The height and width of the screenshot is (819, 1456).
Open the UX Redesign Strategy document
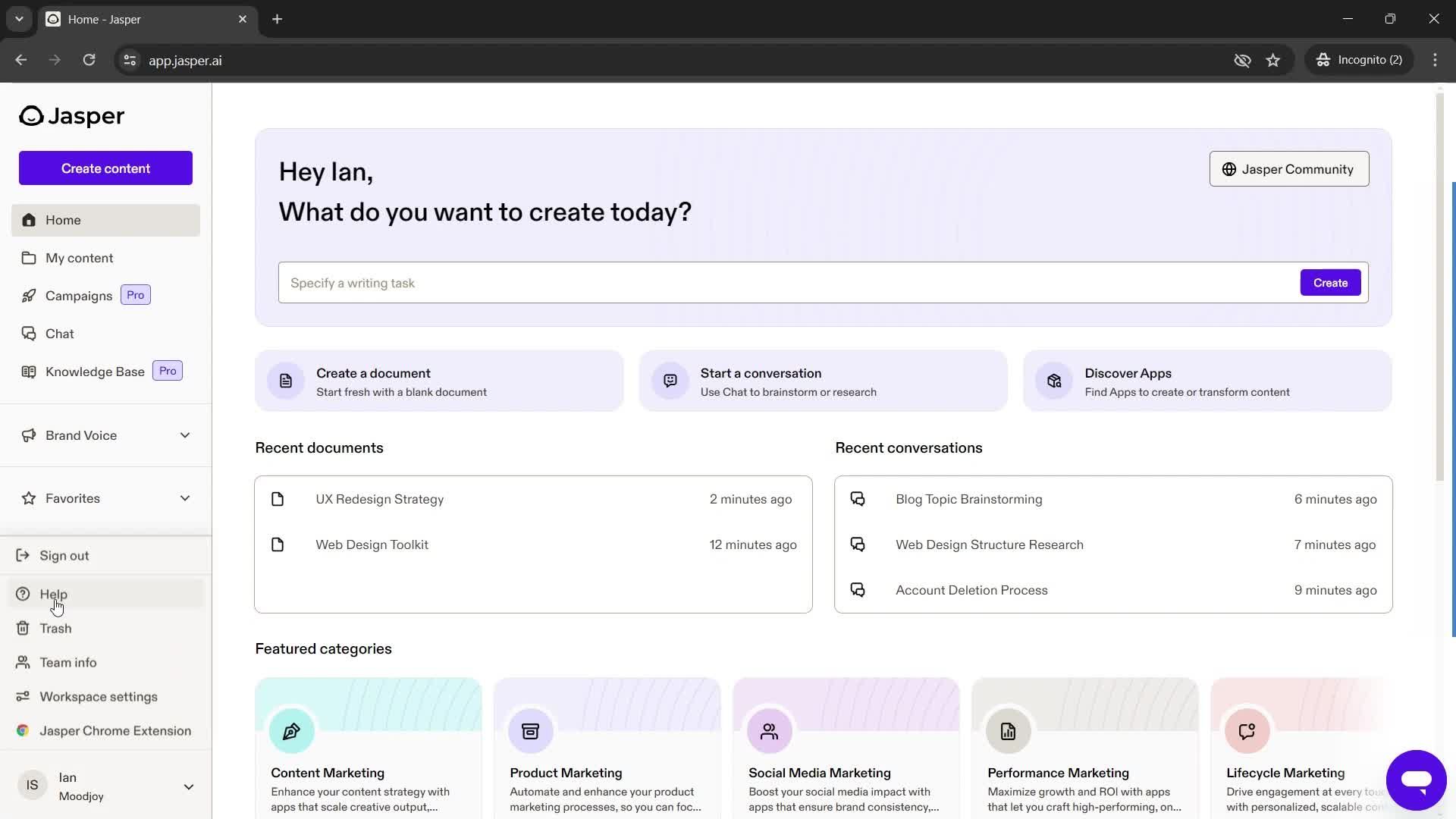pos(380,499)
